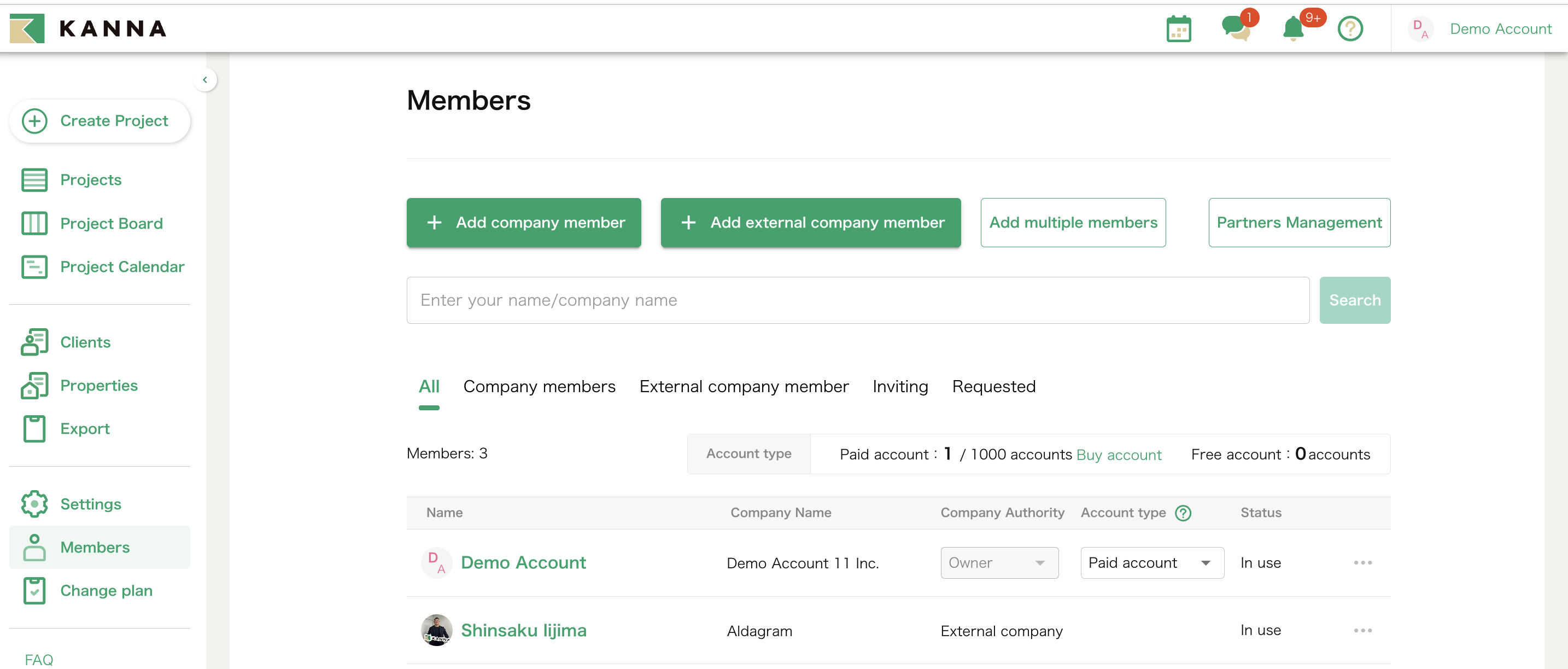Click Add company member button

tap(523, 223)
